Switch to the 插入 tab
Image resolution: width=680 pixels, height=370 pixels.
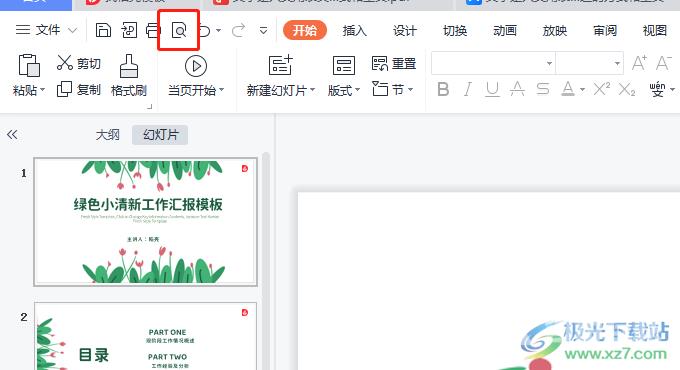tap(354, 30)
